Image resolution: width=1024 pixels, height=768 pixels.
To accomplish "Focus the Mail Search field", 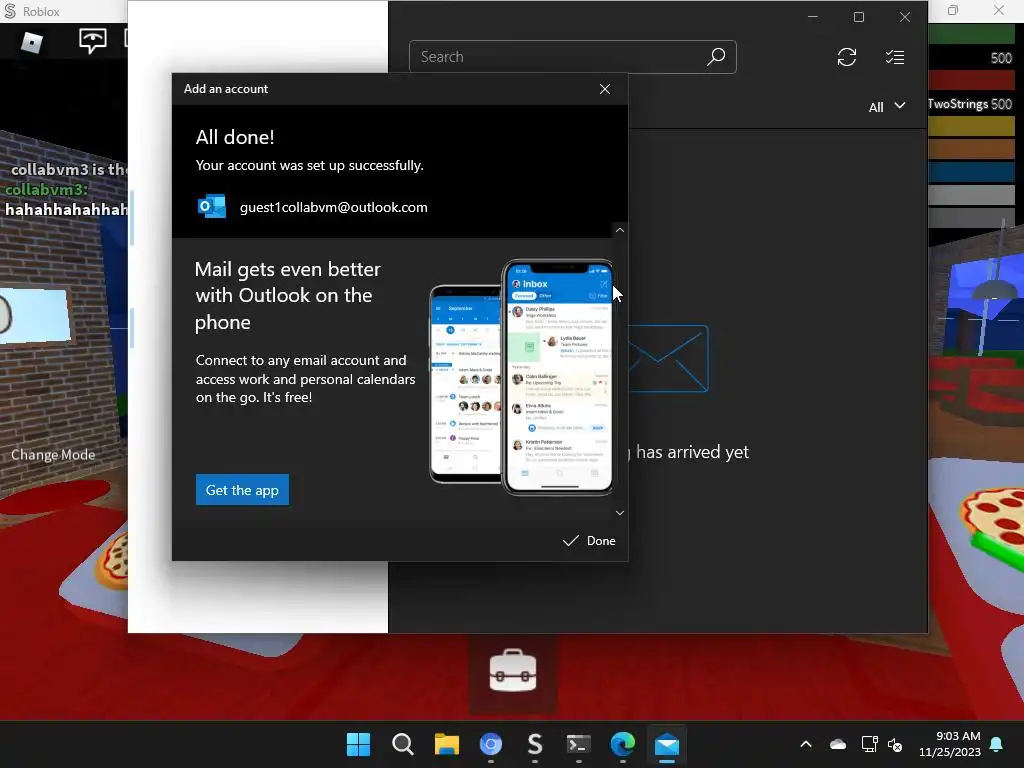I will tap(572, 57).
